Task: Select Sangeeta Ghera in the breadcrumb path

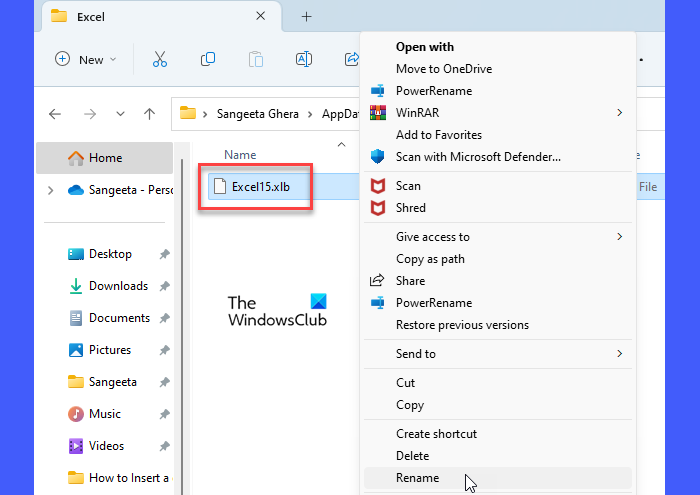Action: [258, 114]
